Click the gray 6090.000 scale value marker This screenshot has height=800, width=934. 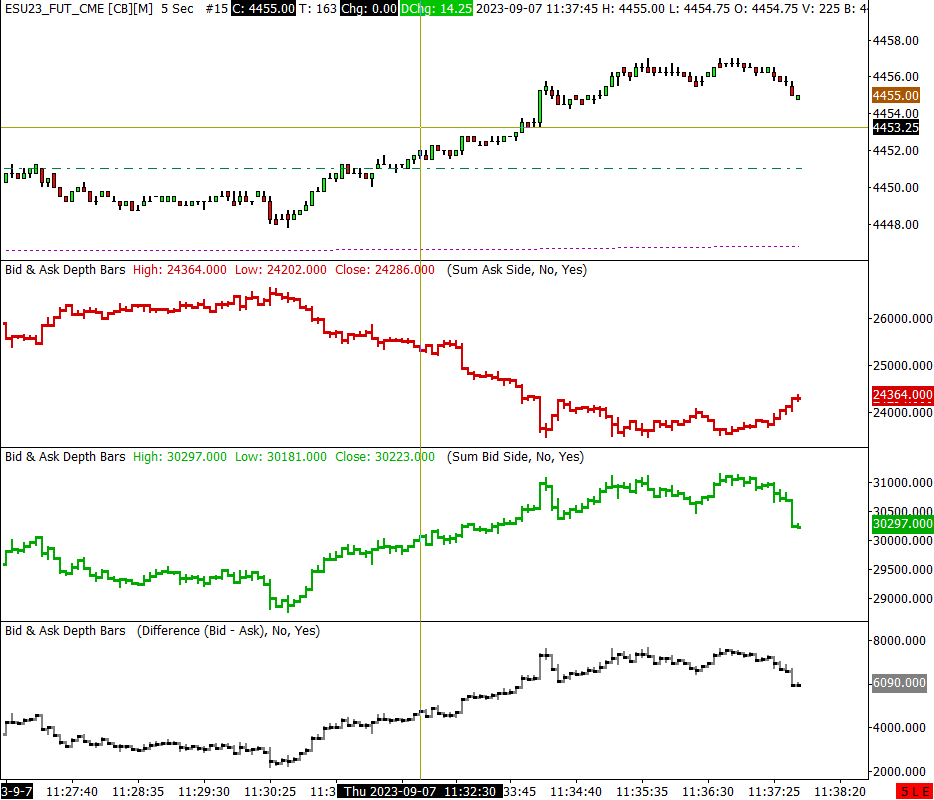click(899, 683)
